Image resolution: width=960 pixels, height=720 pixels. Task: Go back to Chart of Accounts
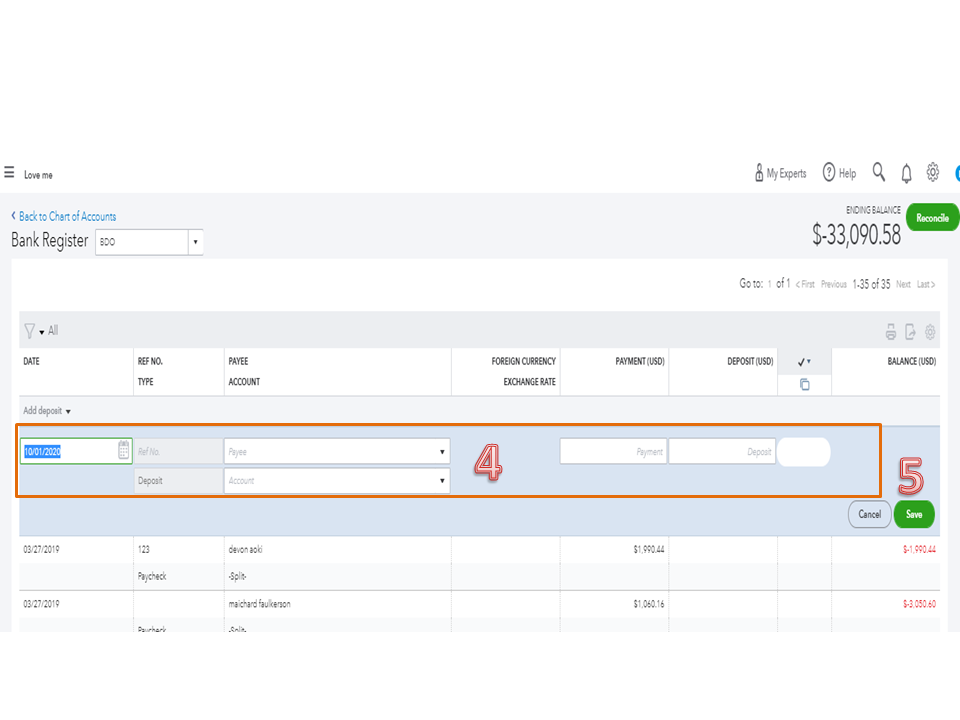[x=64, y=216]
